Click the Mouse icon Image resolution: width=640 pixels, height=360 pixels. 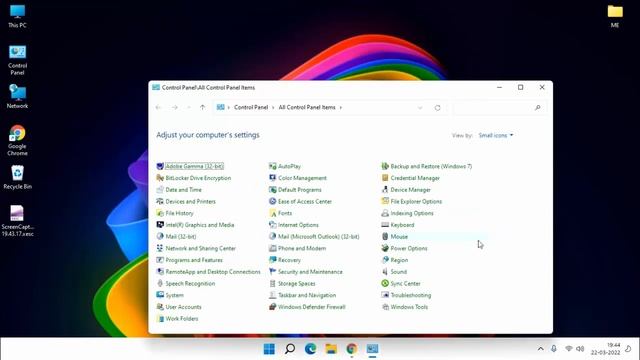click(385, 237)
